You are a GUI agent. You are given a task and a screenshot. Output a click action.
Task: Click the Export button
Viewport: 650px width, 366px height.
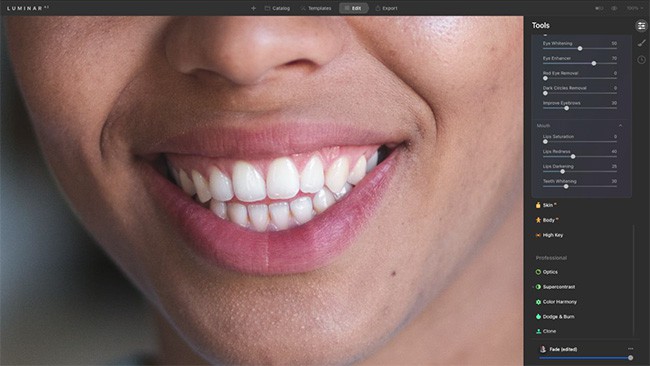click(386, 8)
